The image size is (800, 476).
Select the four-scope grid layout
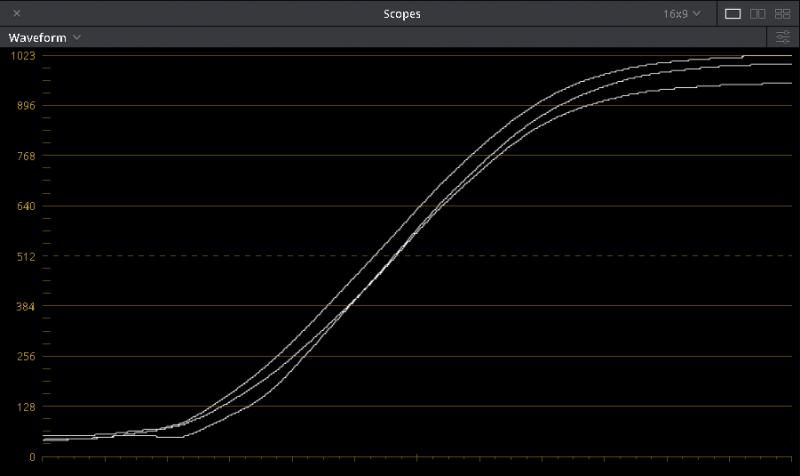tap(782, 14)
